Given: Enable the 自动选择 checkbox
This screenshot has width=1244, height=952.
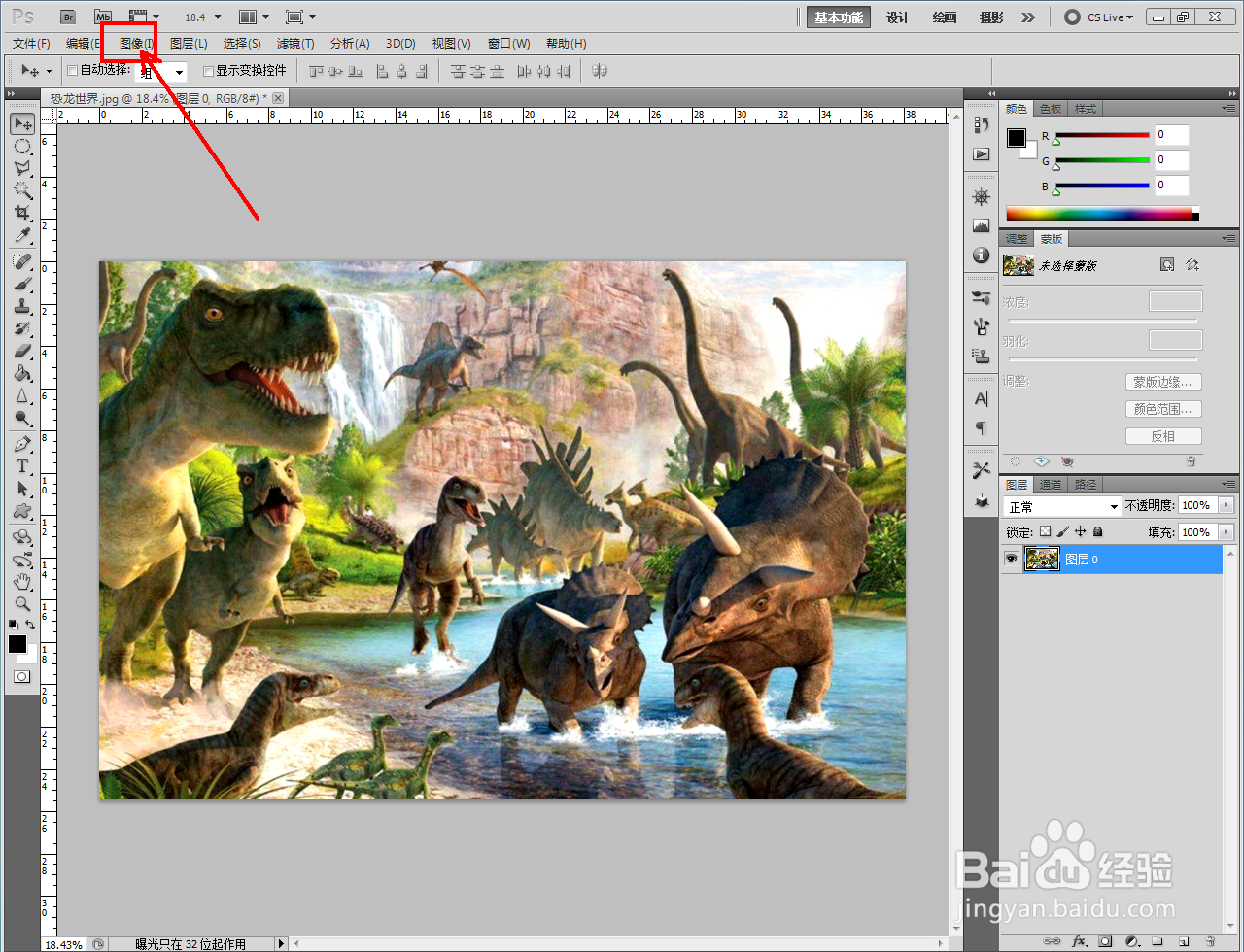Looking at the screenshot, I should coord(72,71).
